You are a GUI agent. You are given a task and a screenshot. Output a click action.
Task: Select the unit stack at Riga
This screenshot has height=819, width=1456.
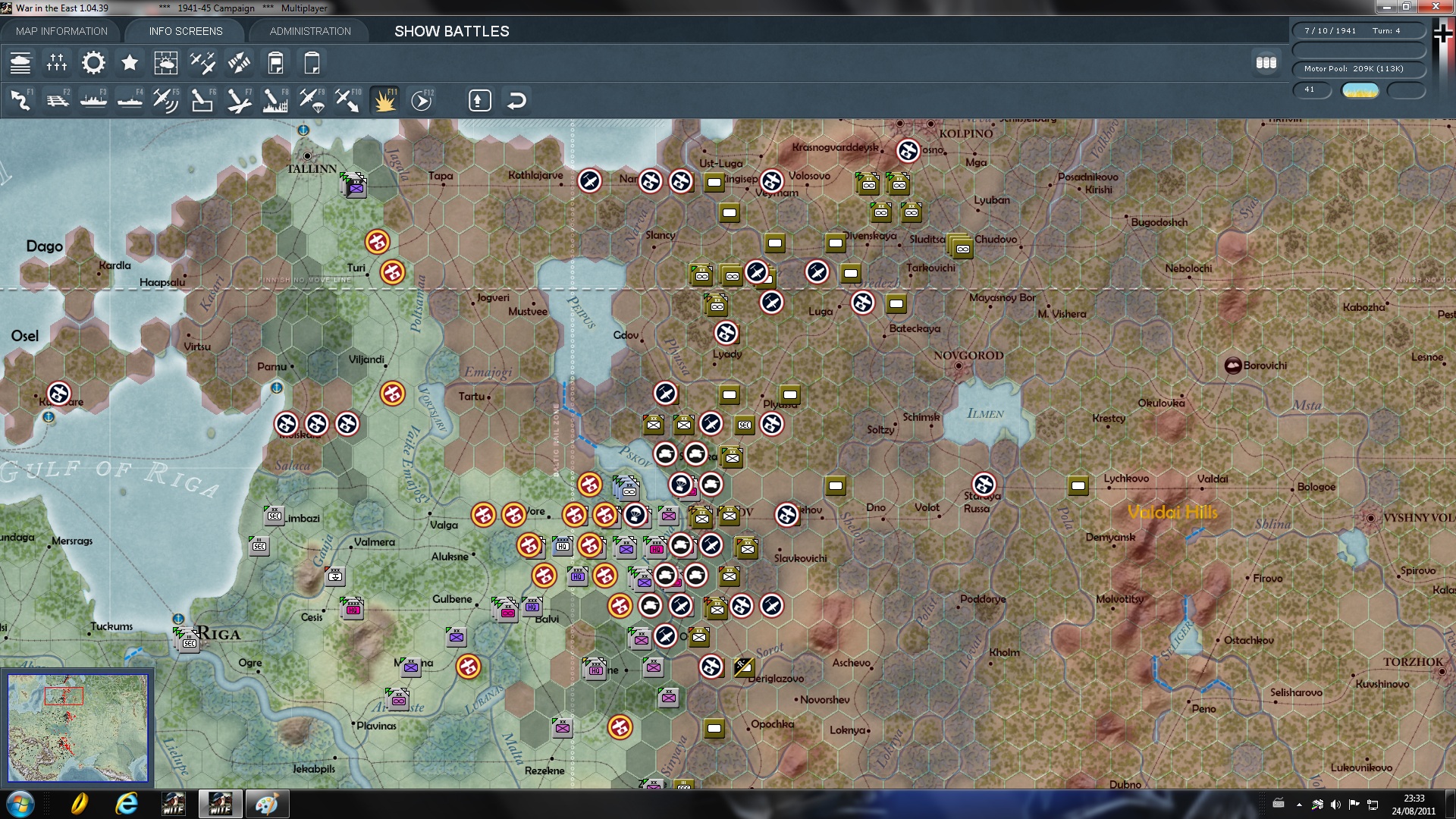(187, 641)
